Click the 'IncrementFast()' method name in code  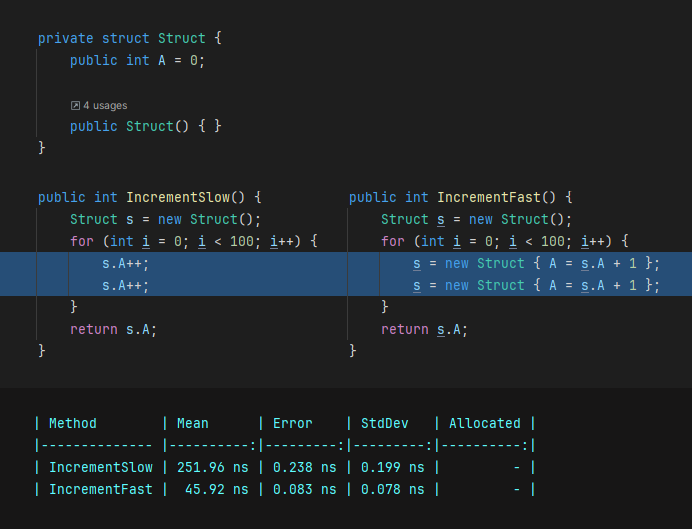coord(496,197)
